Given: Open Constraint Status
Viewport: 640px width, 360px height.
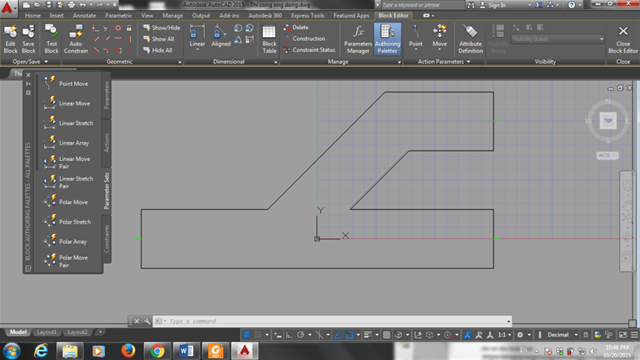Looking at the screenshot, I should coord(309,50).
